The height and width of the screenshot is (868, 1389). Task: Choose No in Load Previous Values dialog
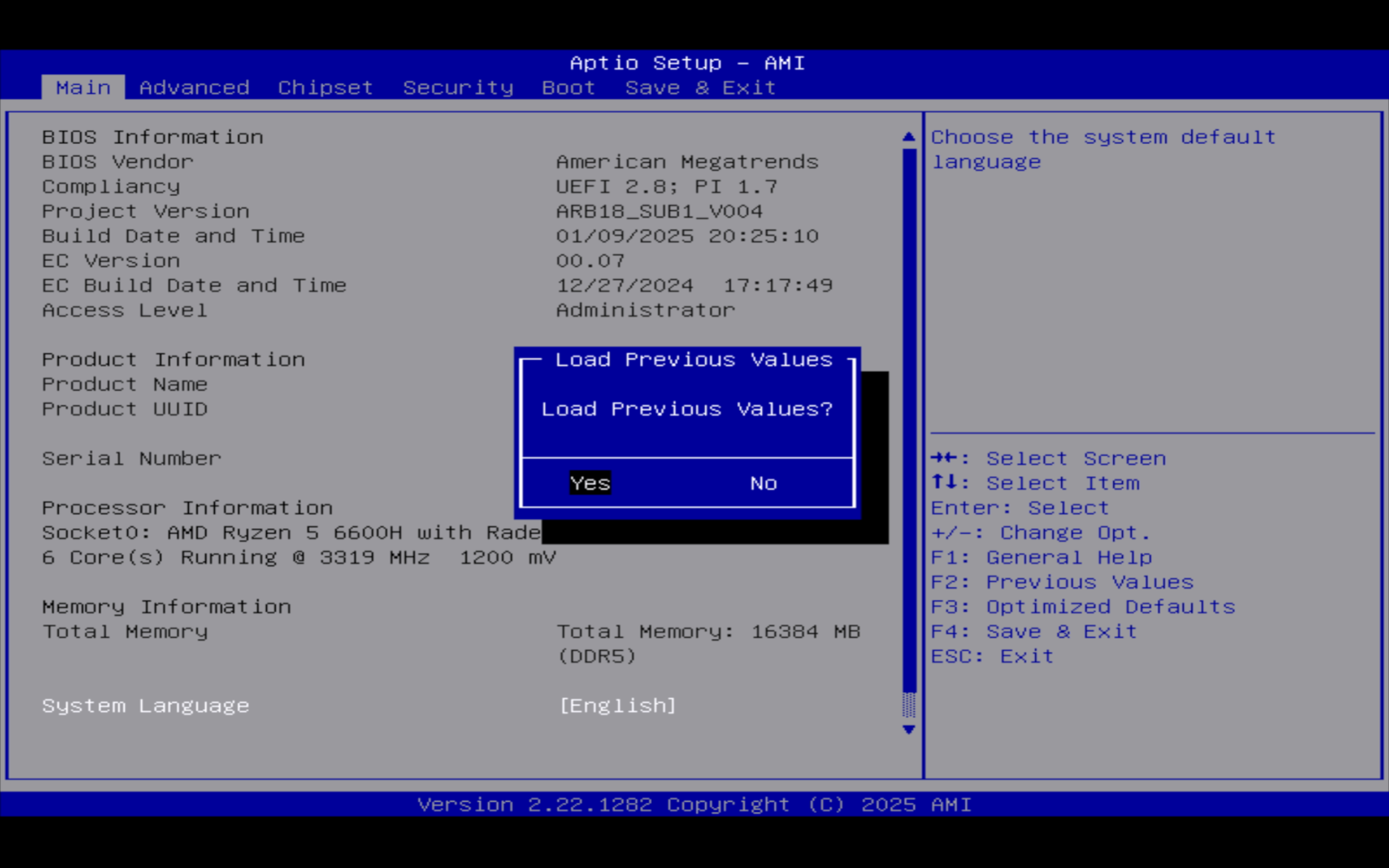[x=763, y=483]
